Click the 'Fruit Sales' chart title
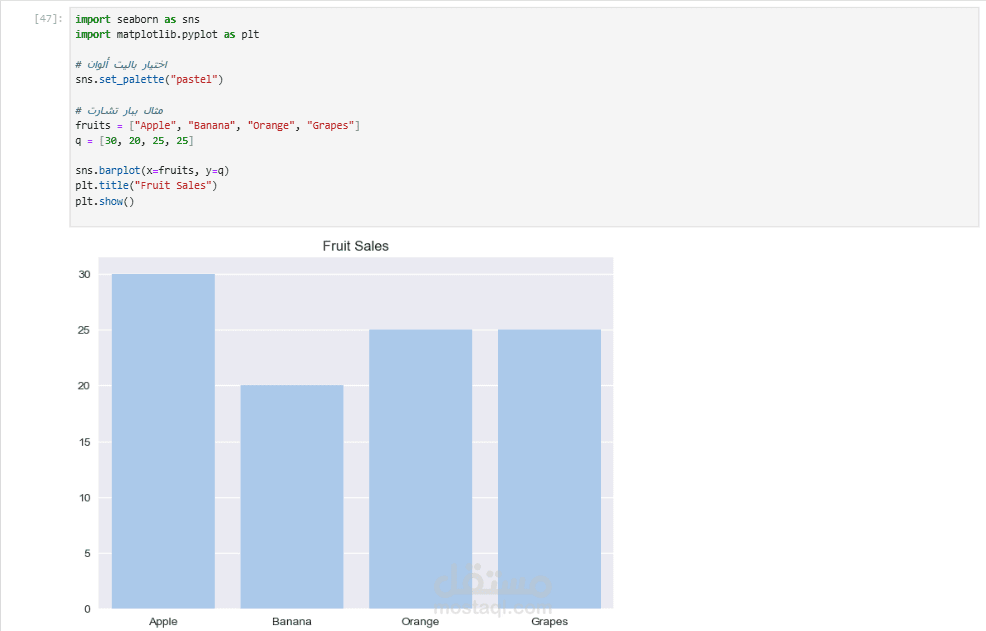The width and height of the screenshot is (986, 631). tap(355, 246)
